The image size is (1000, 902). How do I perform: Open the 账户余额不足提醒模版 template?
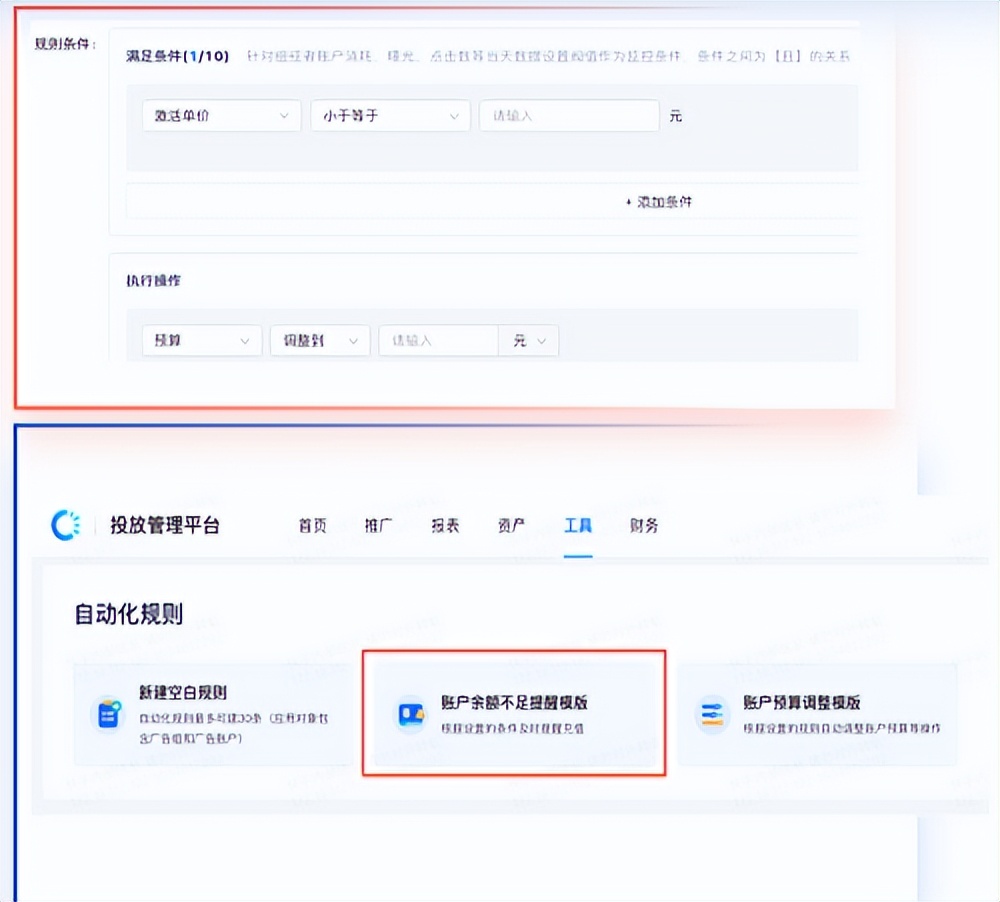[x=516, y=712]
